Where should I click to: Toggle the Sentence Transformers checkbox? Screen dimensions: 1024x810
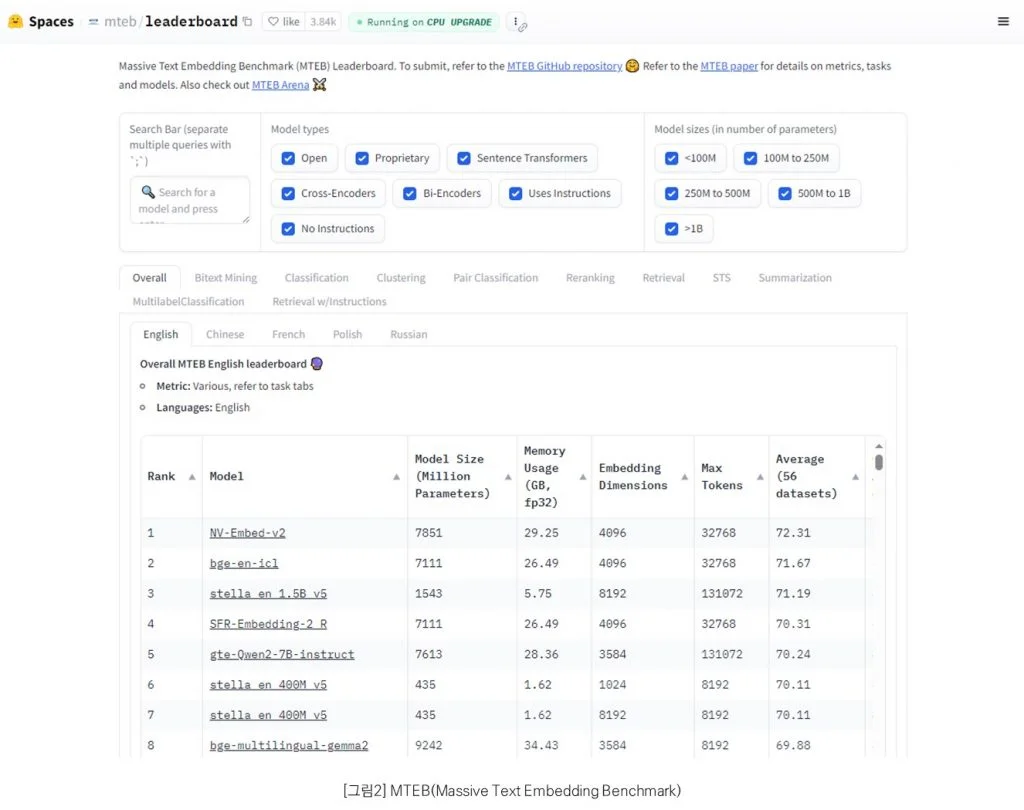(464, 158)
